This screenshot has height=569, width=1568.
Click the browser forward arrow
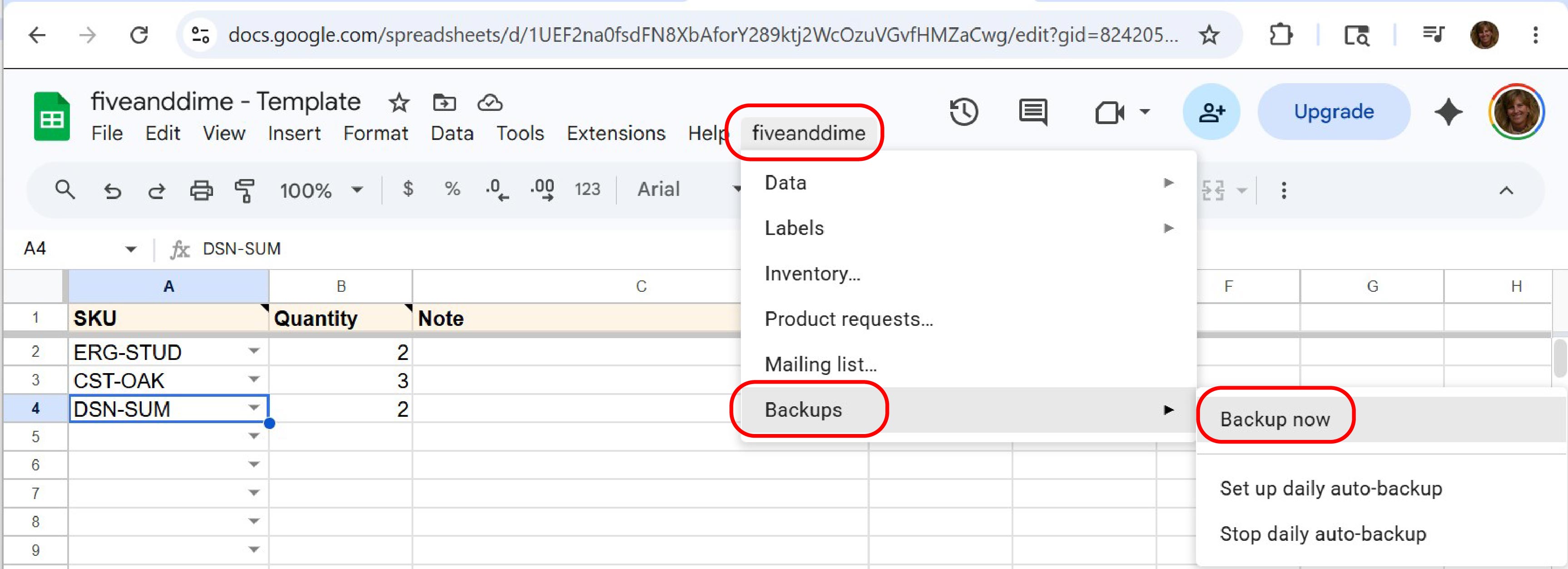click(88, 35)
